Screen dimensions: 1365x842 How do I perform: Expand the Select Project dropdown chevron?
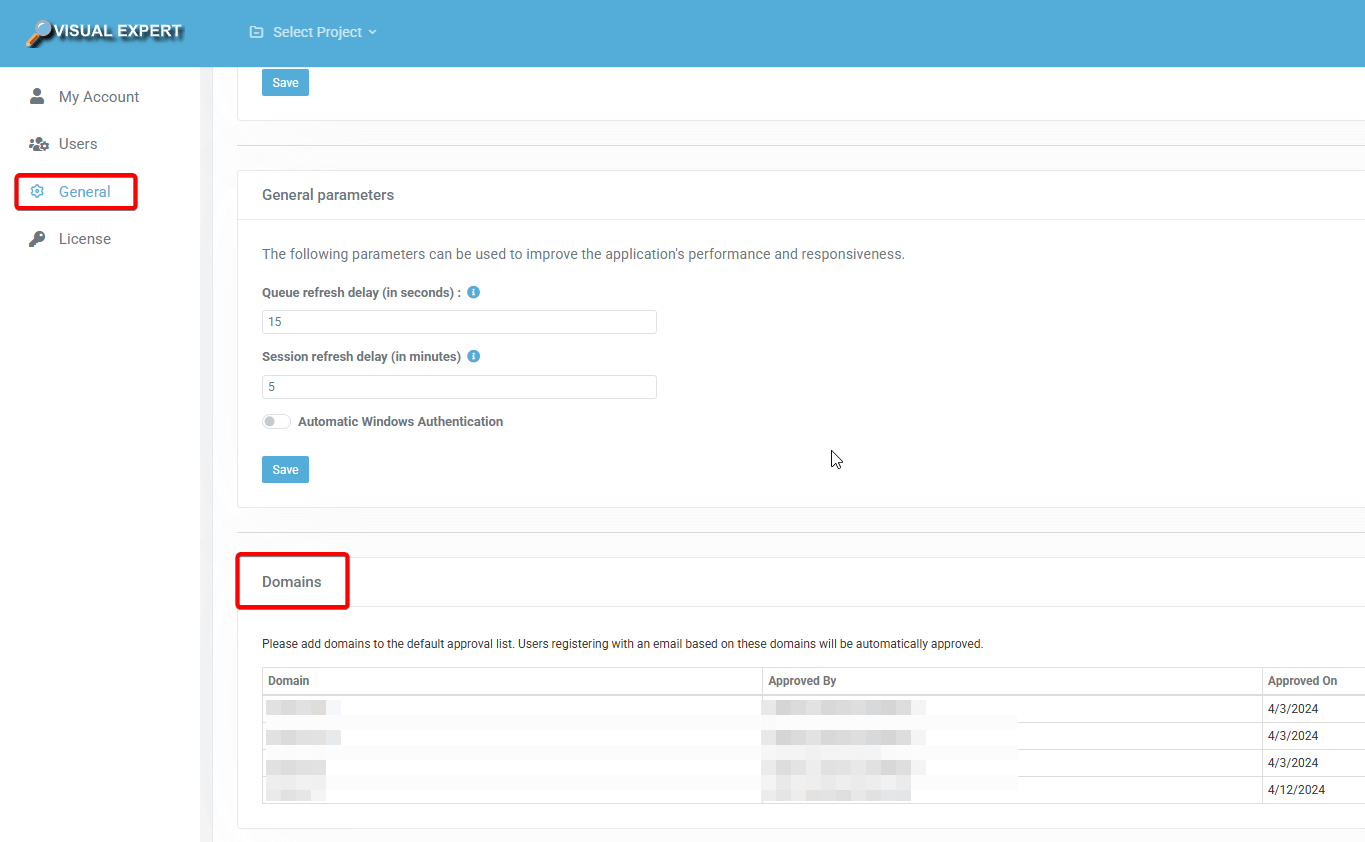pyautogui.click(x=373, y=32)
